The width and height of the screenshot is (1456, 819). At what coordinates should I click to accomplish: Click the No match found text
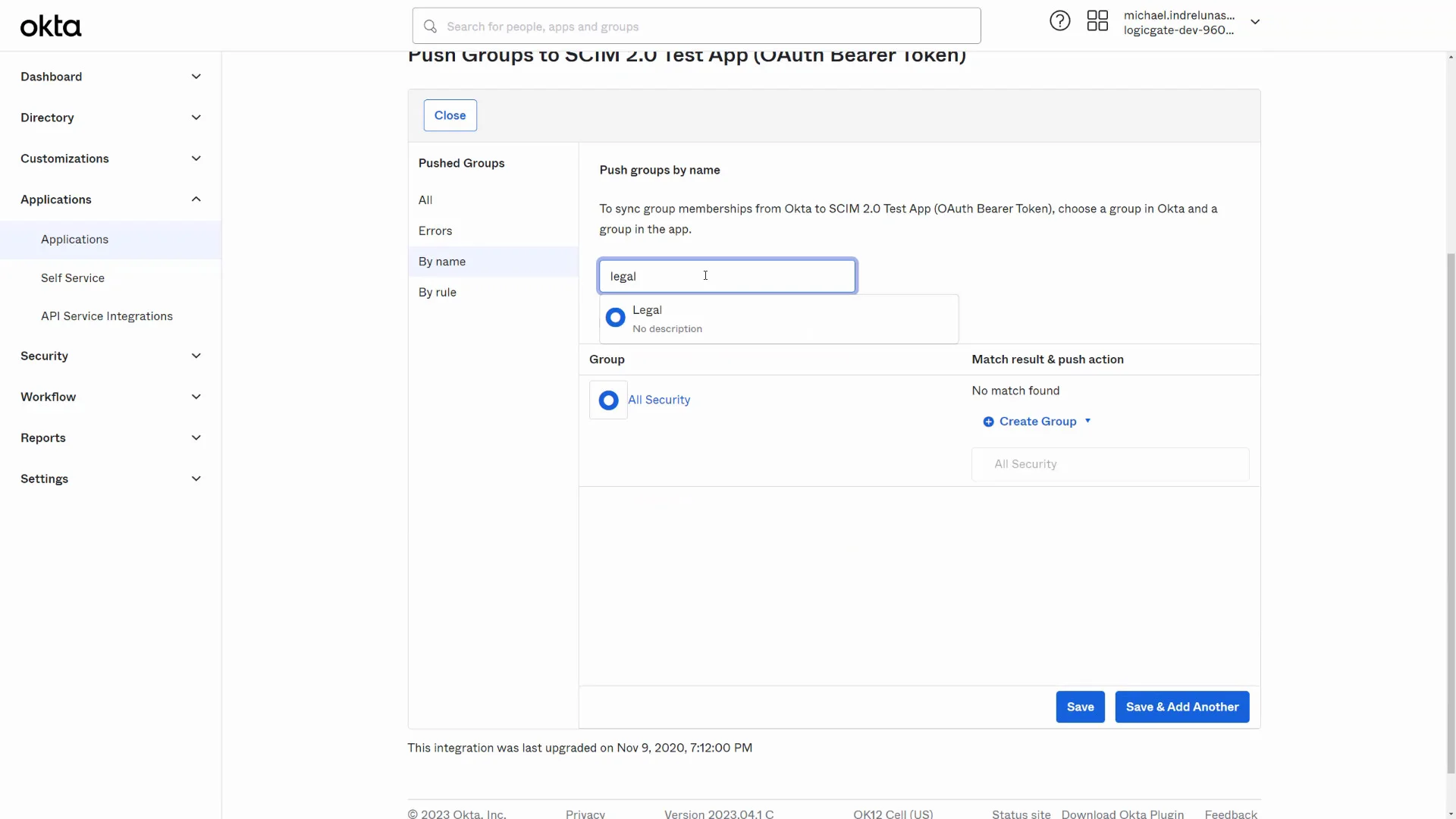1015,391
